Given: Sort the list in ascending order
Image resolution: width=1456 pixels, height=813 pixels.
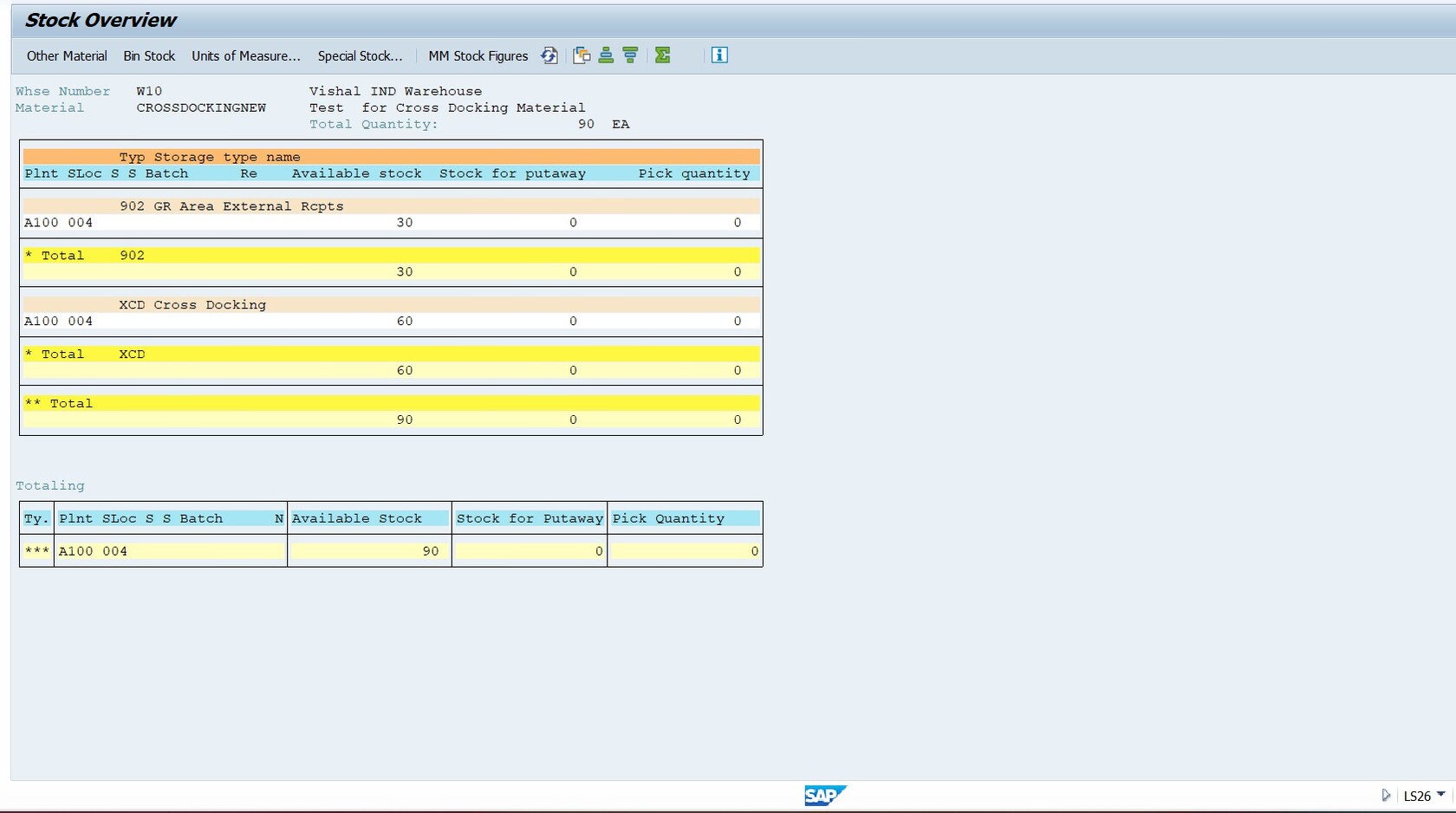Looking at the screenshot, I should tap(606, 55).
